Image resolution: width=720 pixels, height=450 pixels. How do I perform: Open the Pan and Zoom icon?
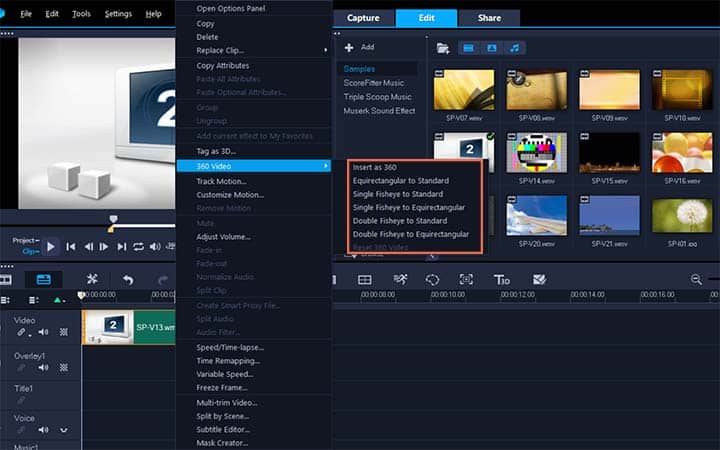click(466, 279)
